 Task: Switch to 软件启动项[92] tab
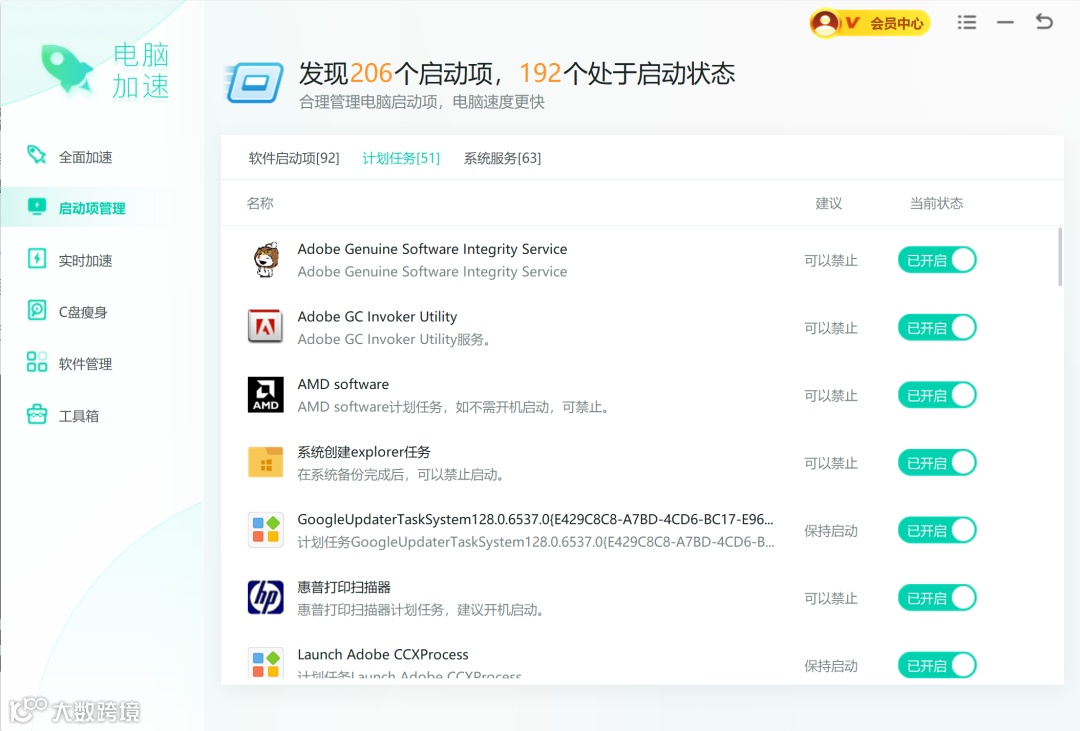294,158
